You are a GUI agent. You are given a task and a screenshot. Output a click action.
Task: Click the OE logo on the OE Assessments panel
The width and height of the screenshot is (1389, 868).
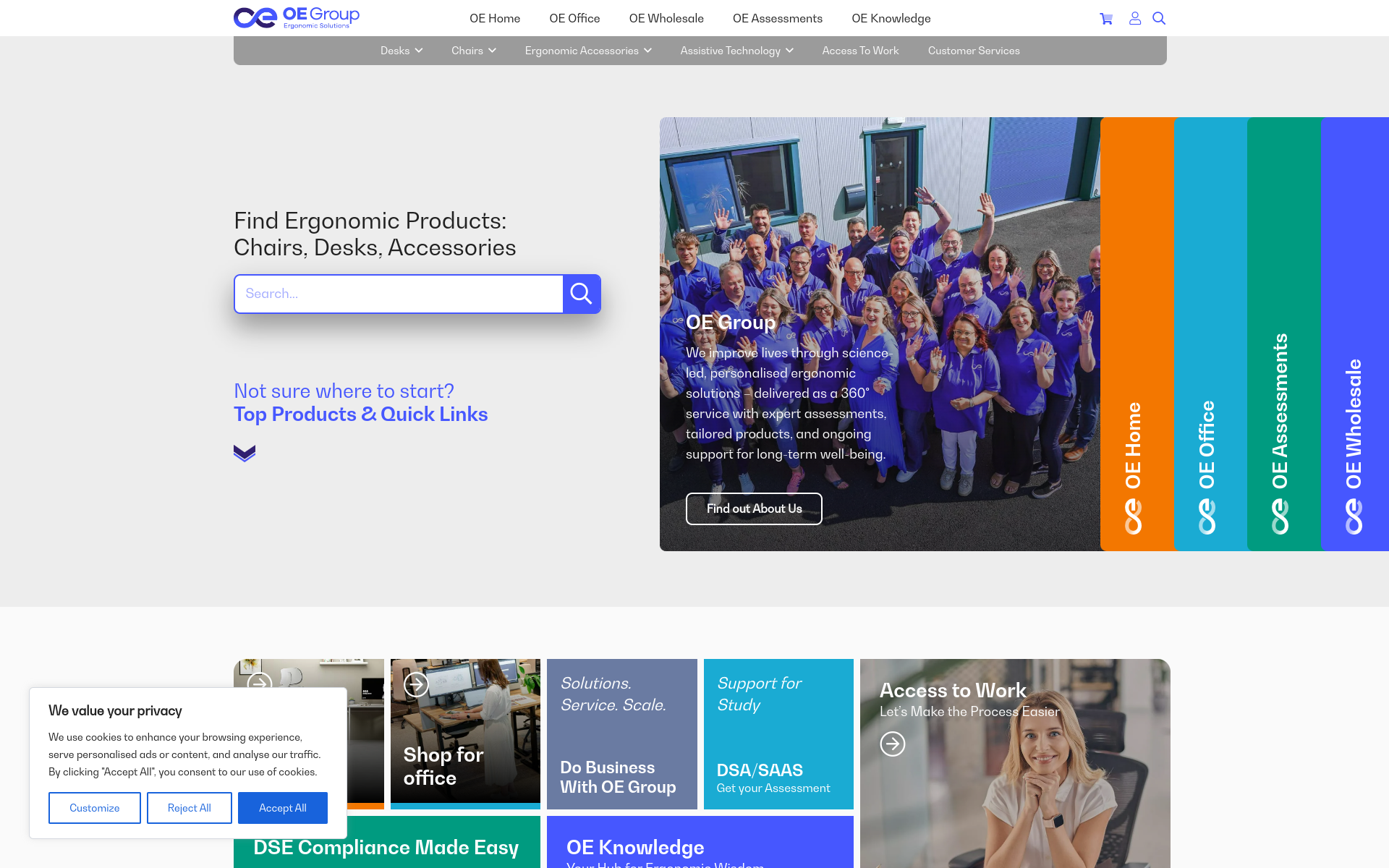1280,516
